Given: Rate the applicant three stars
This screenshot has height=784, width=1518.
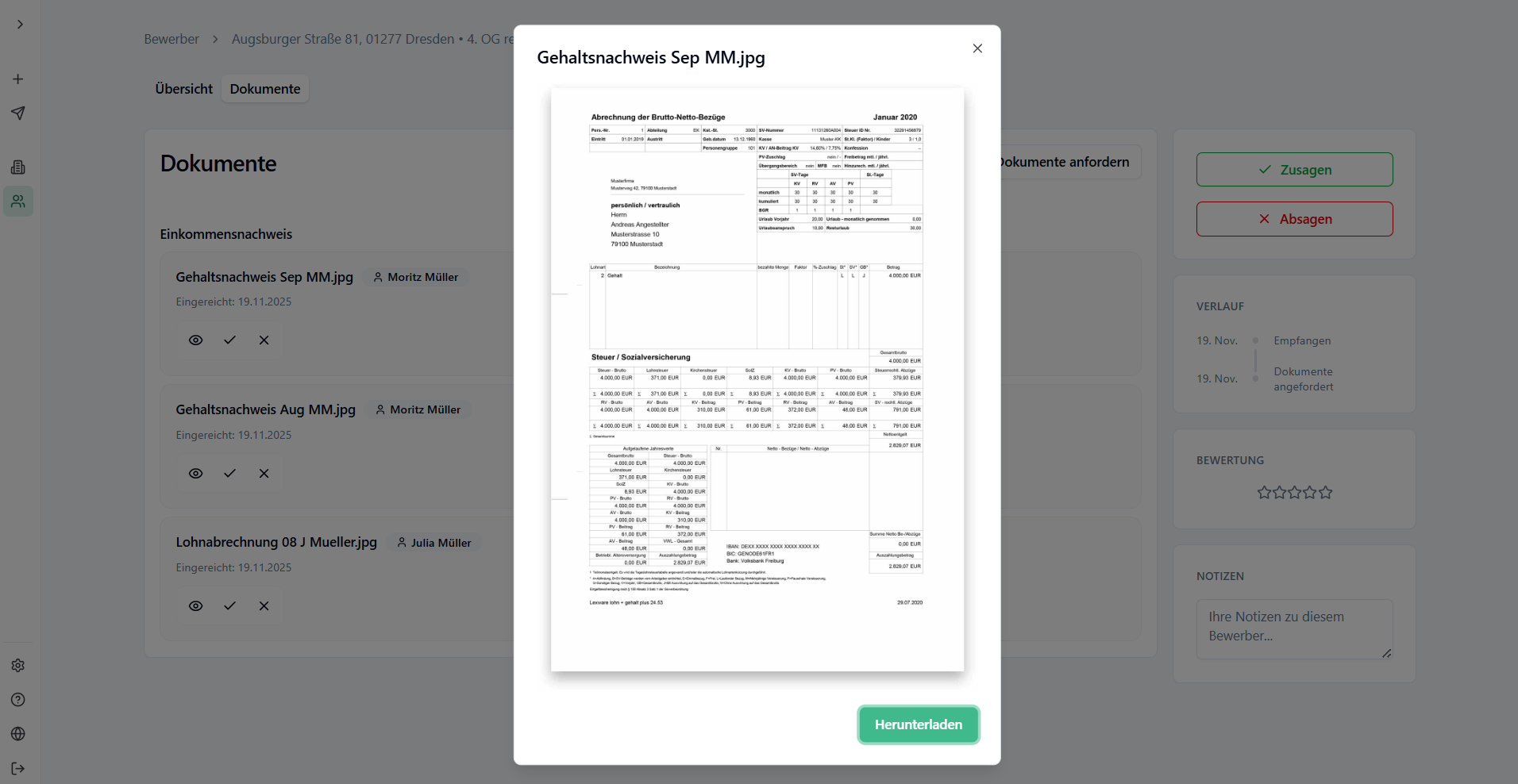Looking at the screenshot, I should tap(1295, 493).
